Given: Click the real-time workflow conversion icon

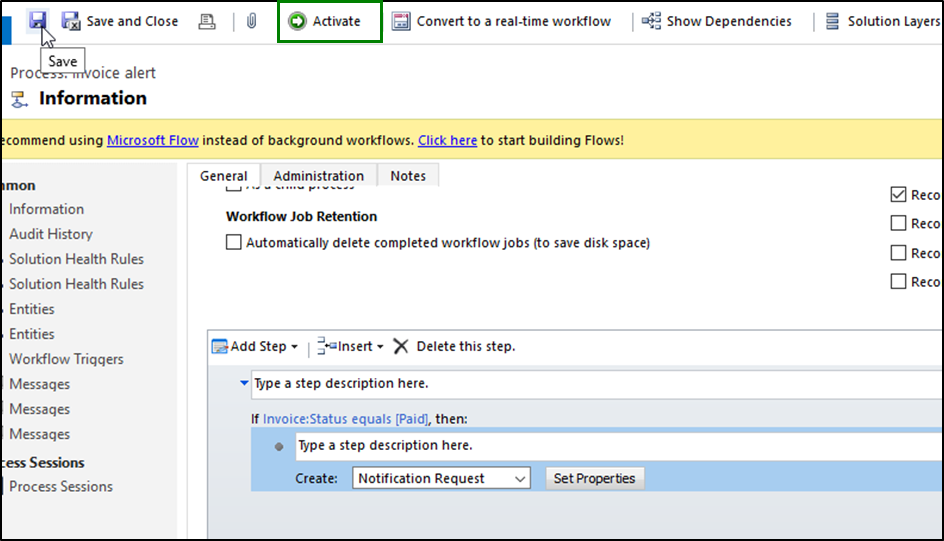Looking at the screenshot, I should [x=401, y=22].
